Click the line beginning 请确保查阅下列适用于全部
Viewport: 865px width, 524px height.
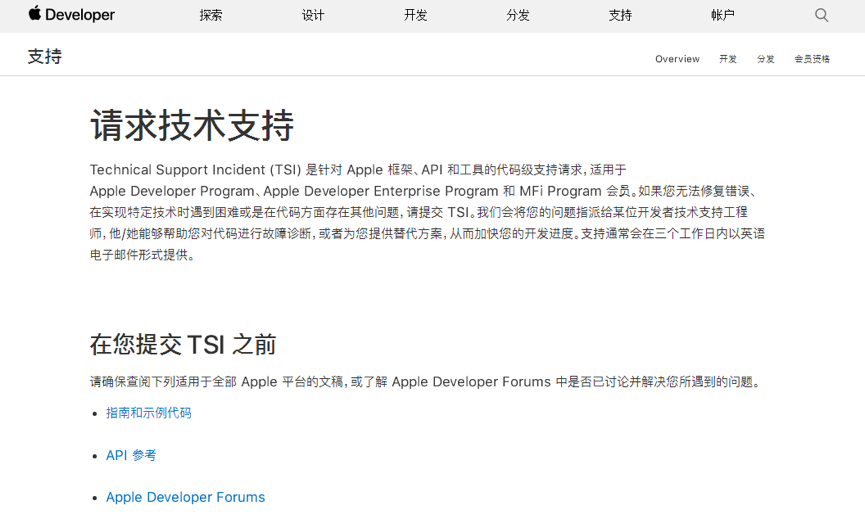pos(426,382)
